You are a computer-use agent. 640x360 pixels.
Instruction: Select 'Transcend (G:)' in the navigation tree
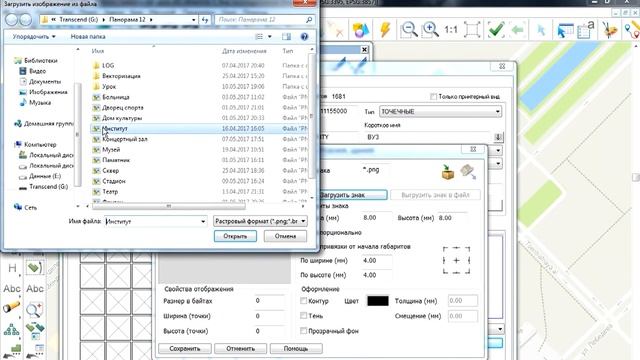[x=48, y=187]
